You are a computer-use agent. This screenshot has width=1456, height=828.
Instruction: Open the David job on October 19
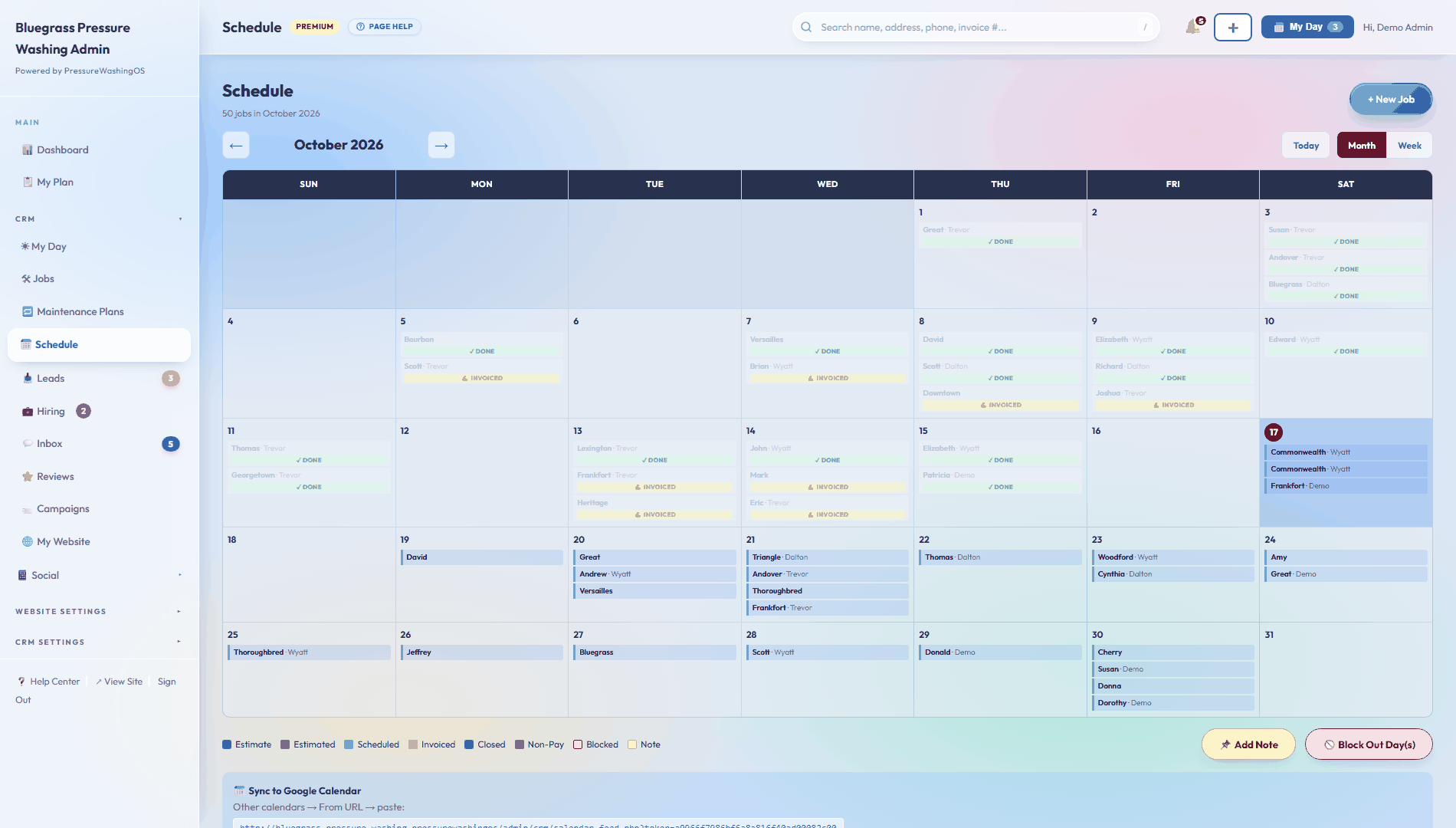pos(481,557)
